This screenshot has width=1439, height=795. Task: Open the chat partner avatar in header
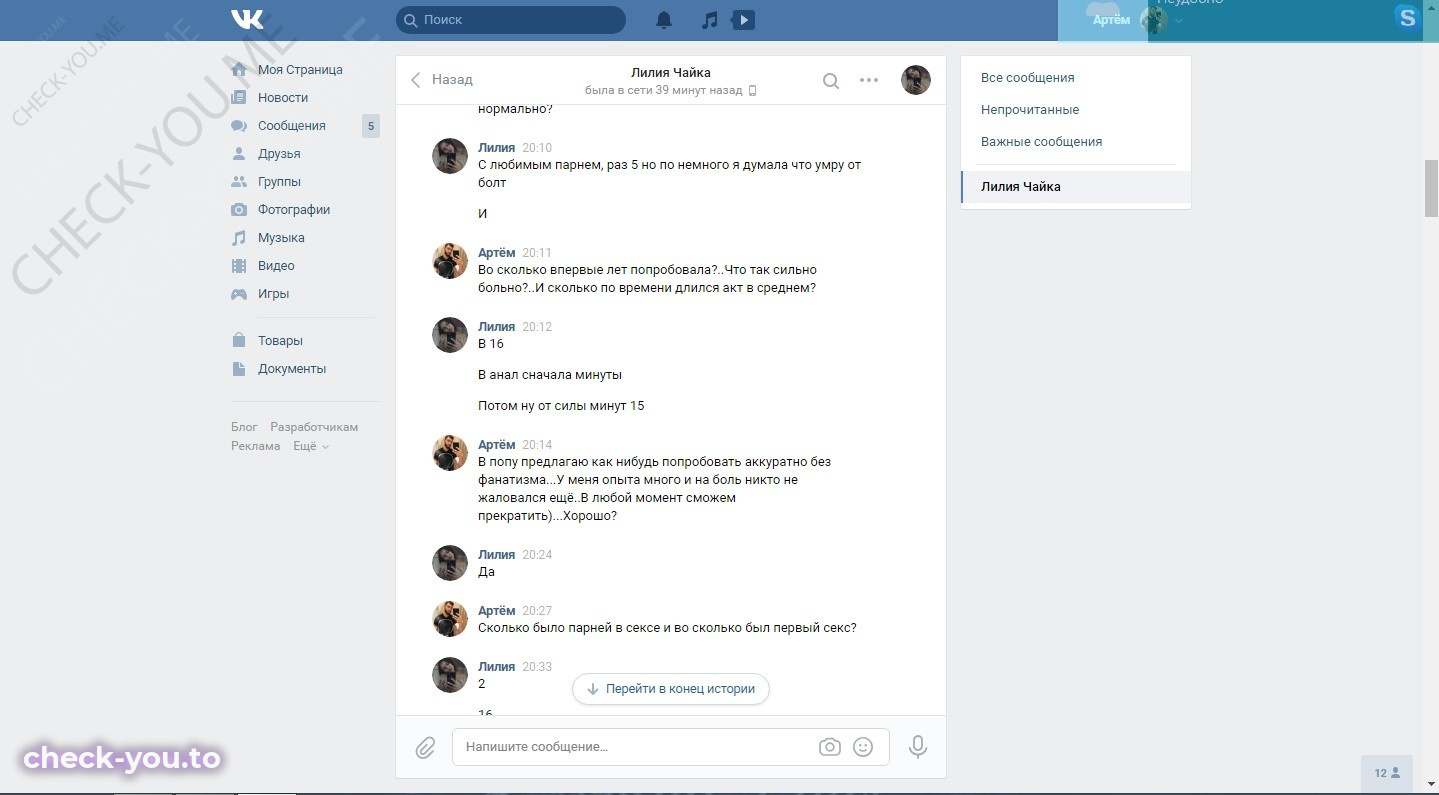coord(916,80)
